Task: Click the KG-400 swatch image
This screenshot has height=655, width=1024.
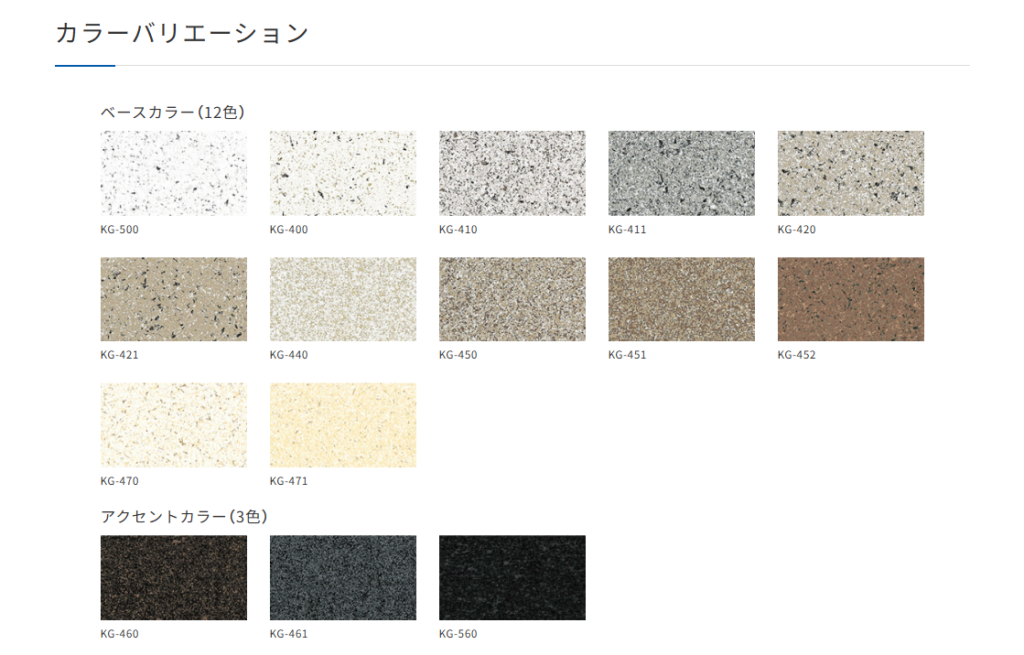Action: pos(343,173)
